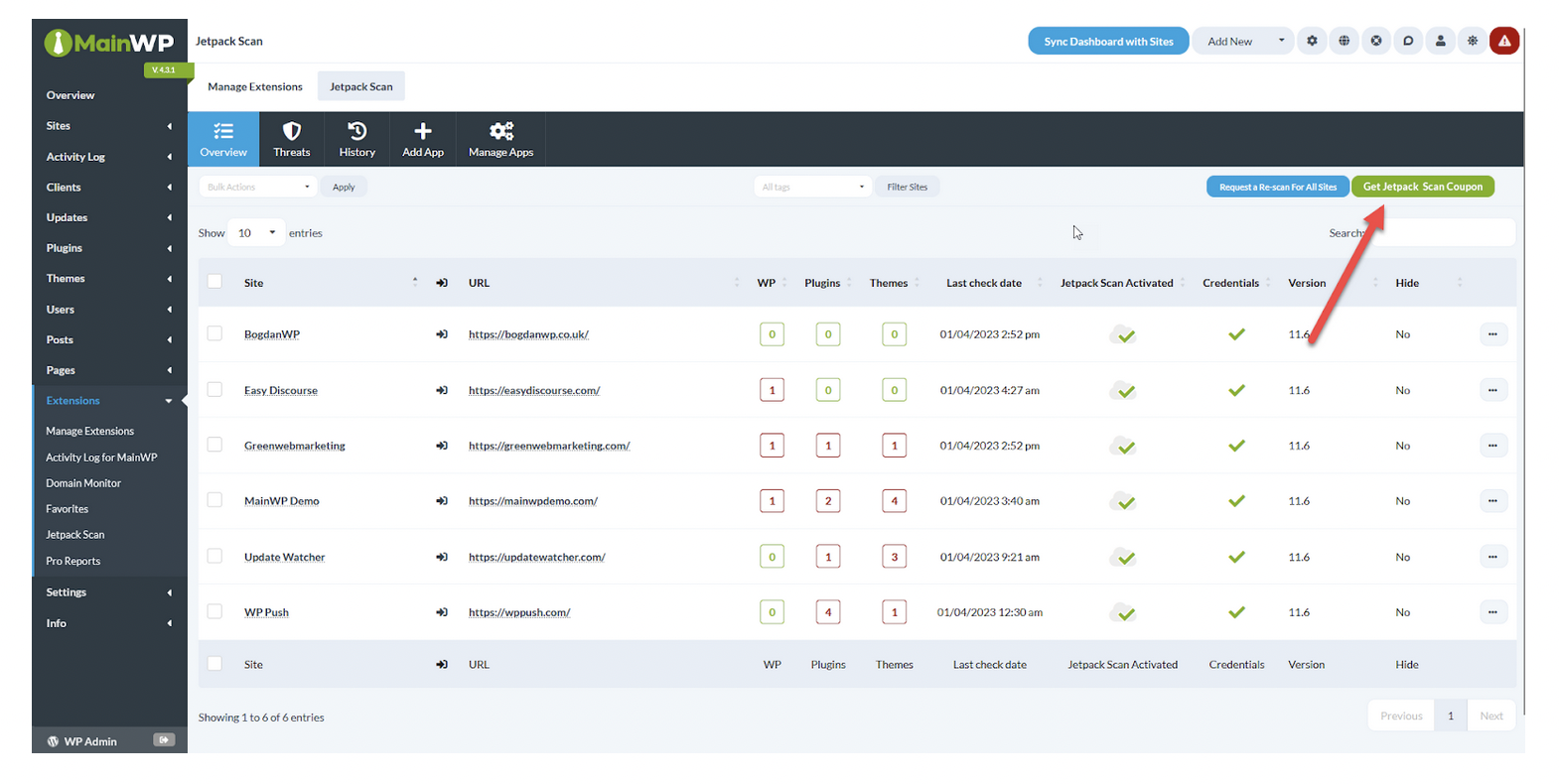This screenshot has width=1559, height=784.
Task: Open Pro Reports in the sidebar
Action: point(73,561)
